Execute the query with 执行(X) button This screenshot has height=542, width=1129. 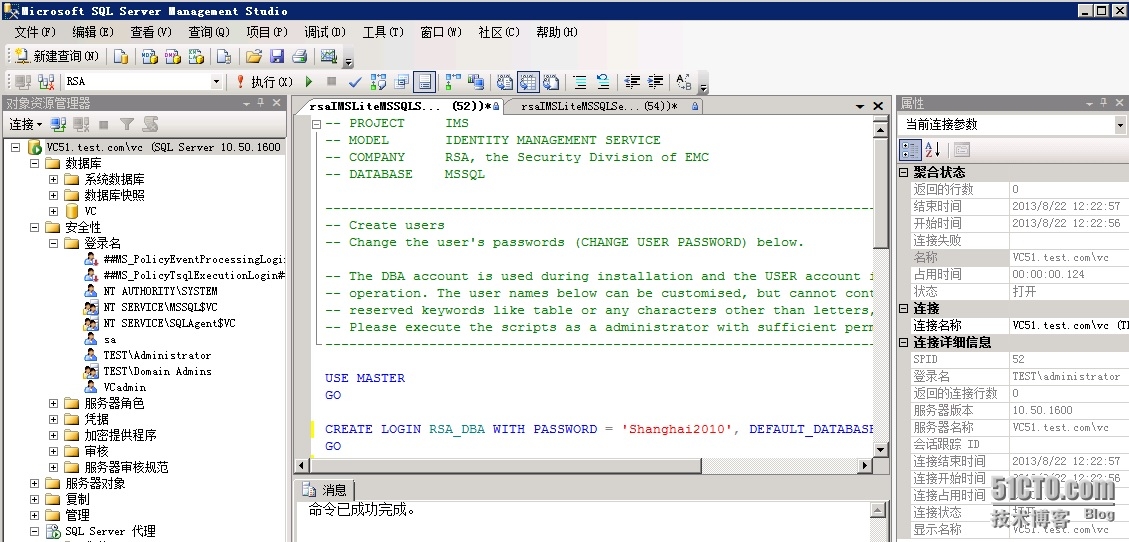tap(264, 82)
